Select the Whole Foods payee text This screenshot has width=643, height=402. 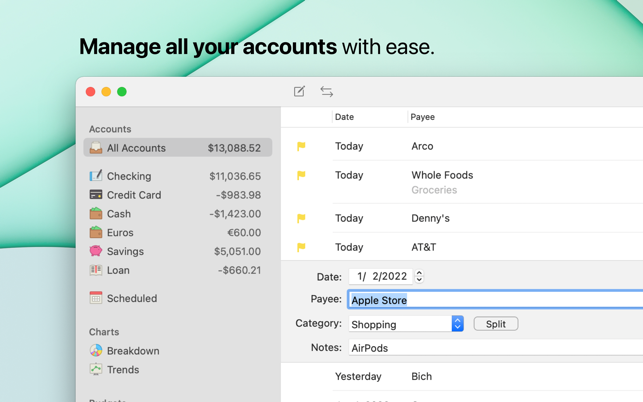442,175
